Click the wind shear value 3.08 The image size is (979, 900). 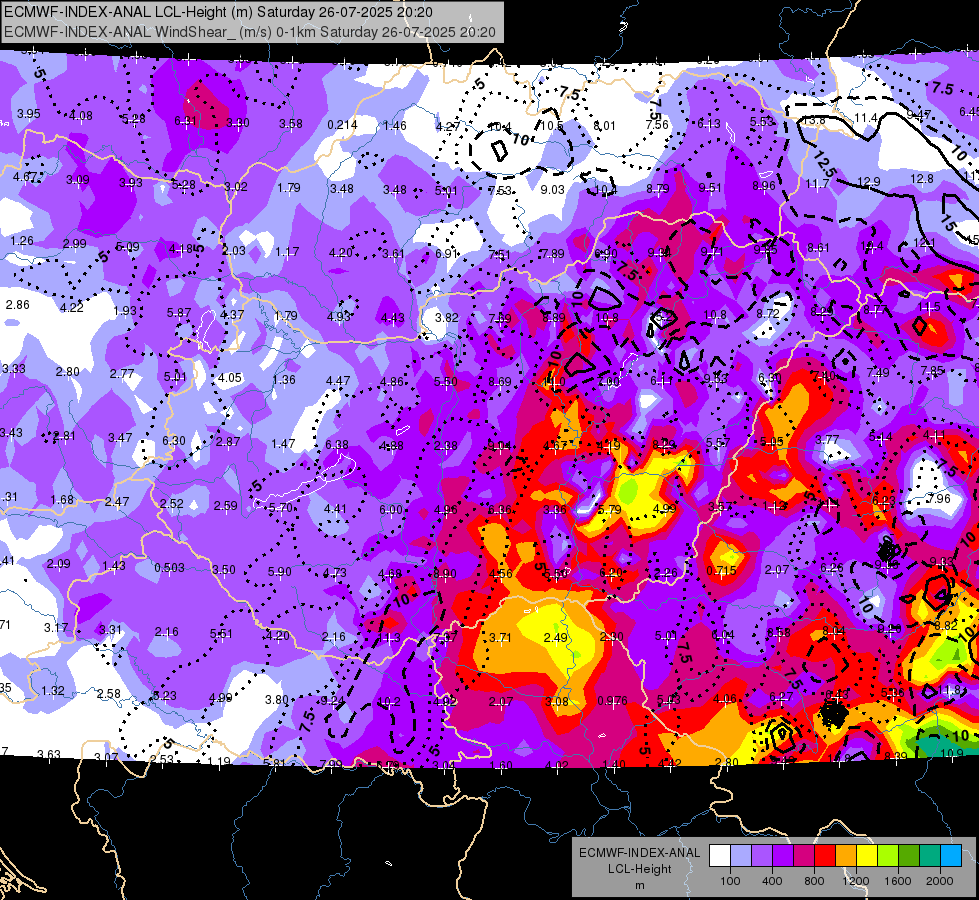556,701
